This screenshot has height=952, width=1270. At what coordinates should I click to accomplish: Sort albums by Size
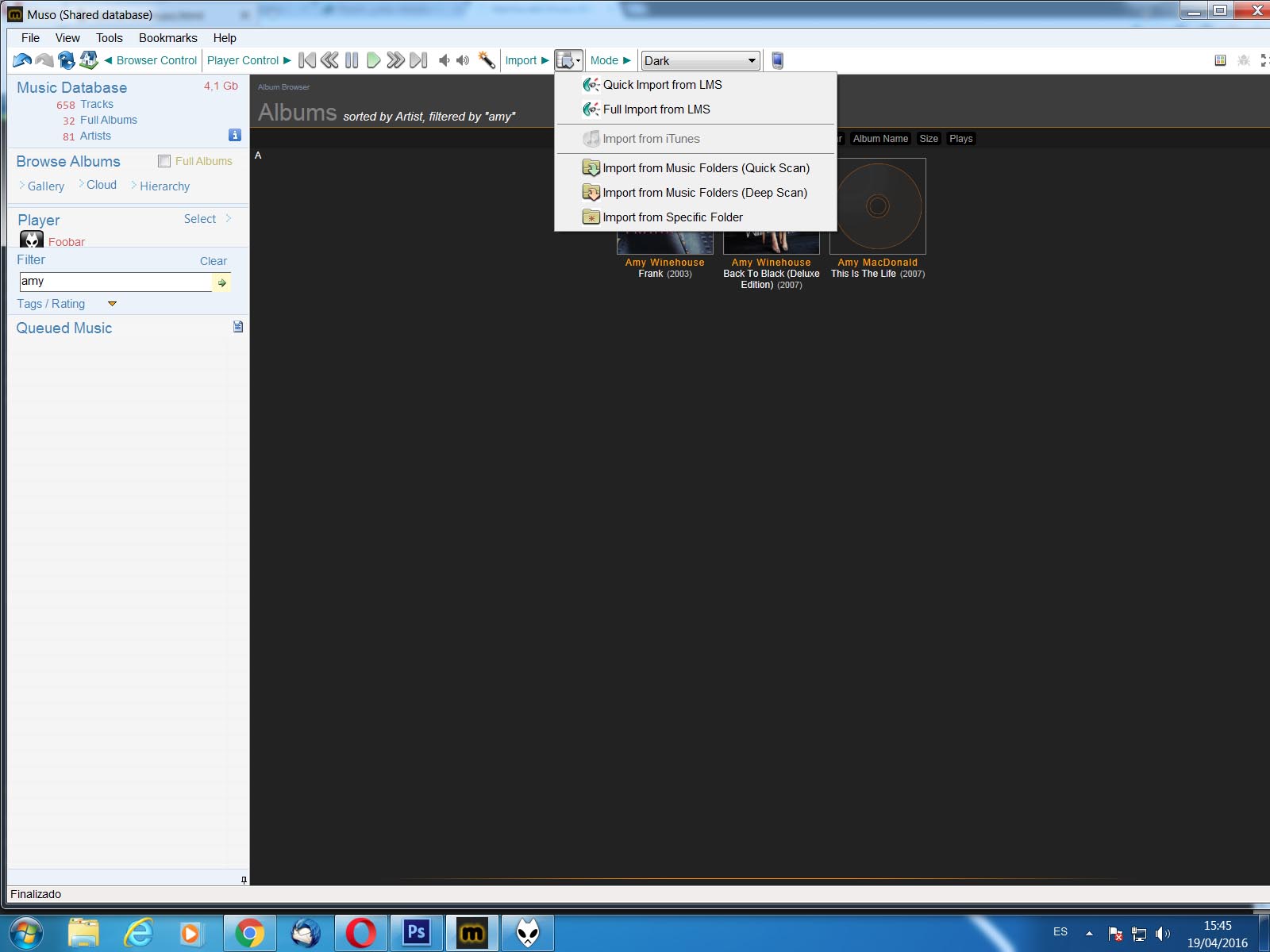[x=929, y=139]
